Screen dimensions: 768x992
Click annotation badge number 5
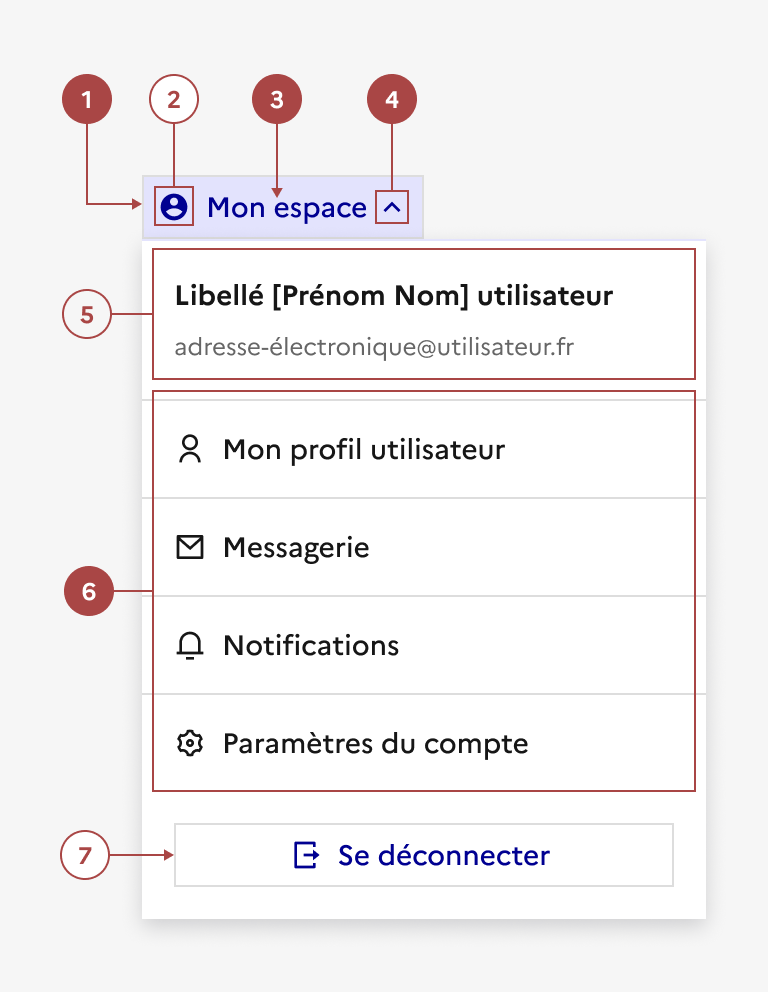point(87,314)
